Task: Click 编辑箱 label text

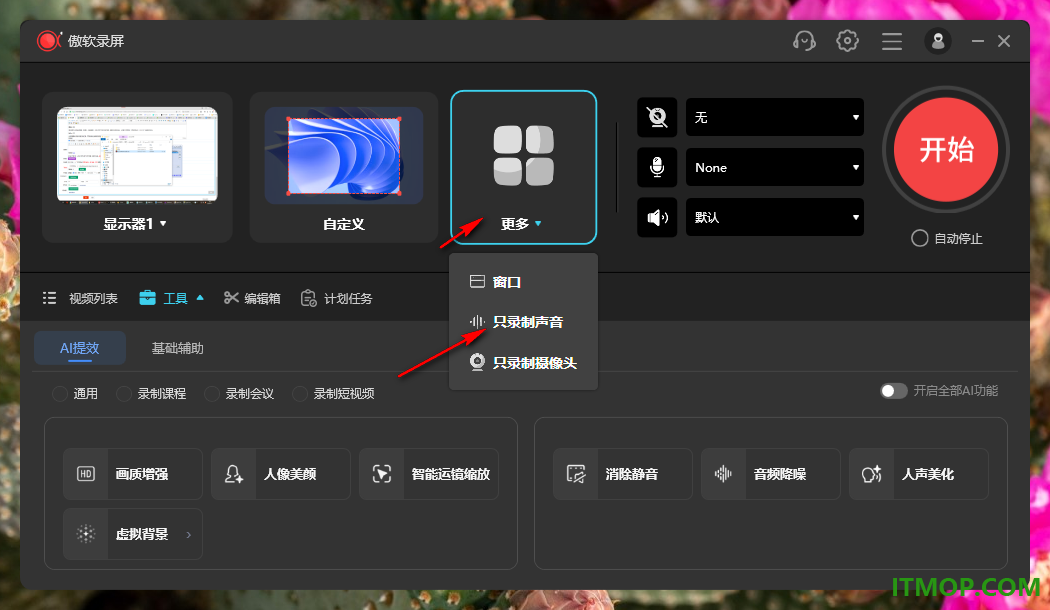Action: 262,298
